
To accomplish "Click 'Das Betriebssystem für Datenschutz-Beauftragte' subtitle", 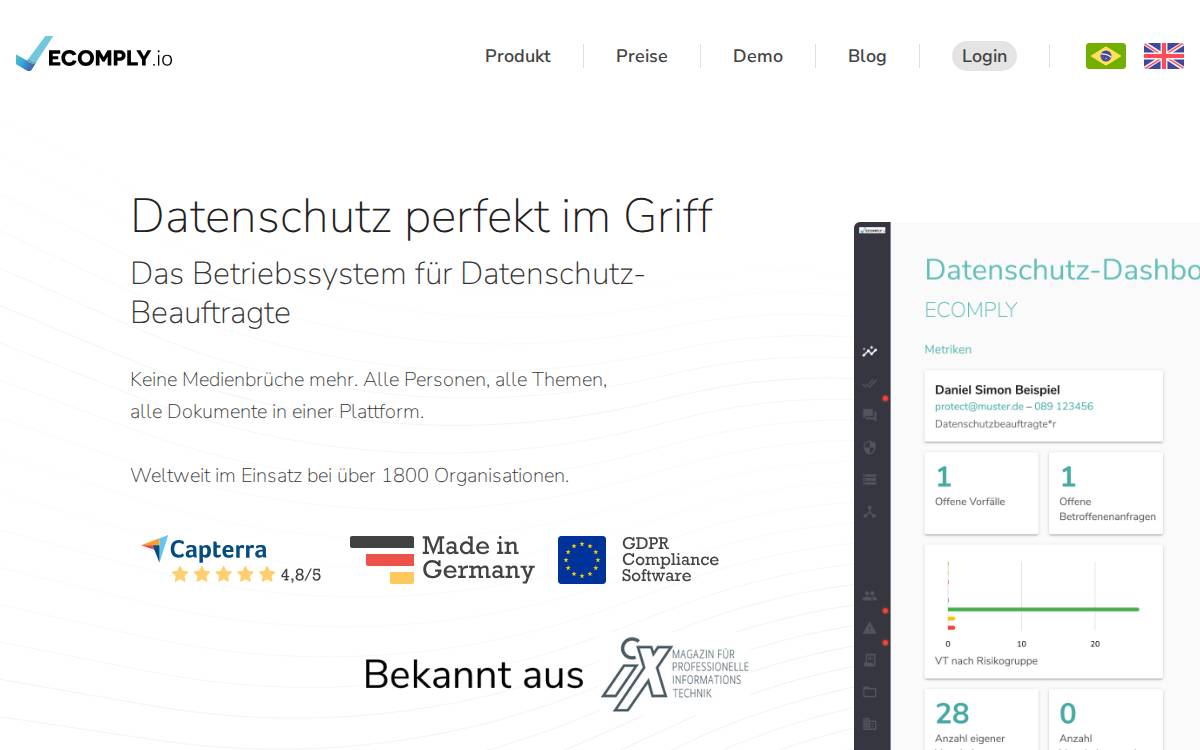I will click(388, 293).
